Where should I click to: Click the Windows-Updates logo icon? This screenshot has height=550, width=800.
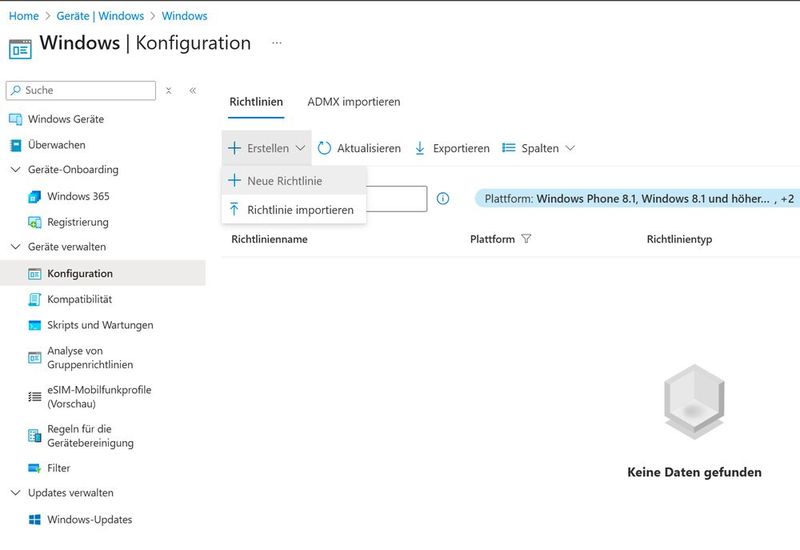click(34, 519)
